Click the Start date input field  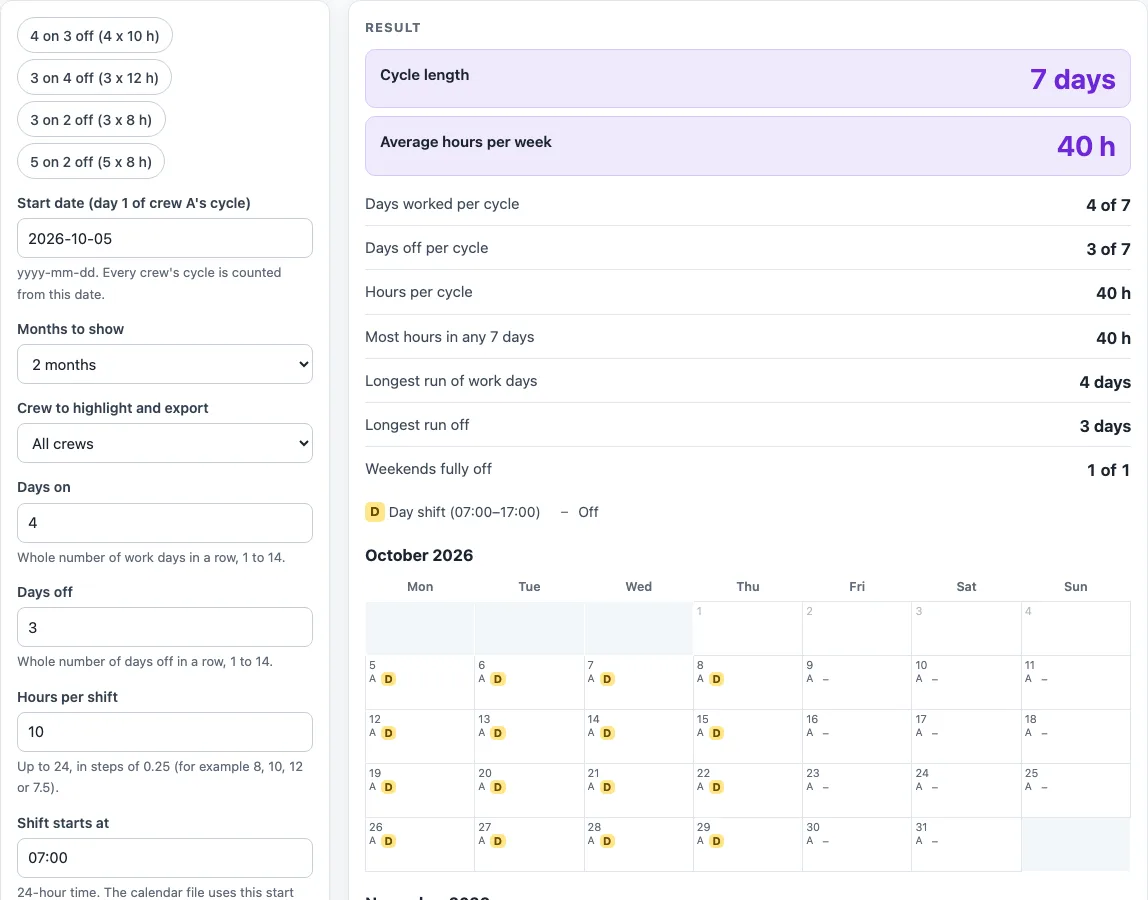point(165,238)
